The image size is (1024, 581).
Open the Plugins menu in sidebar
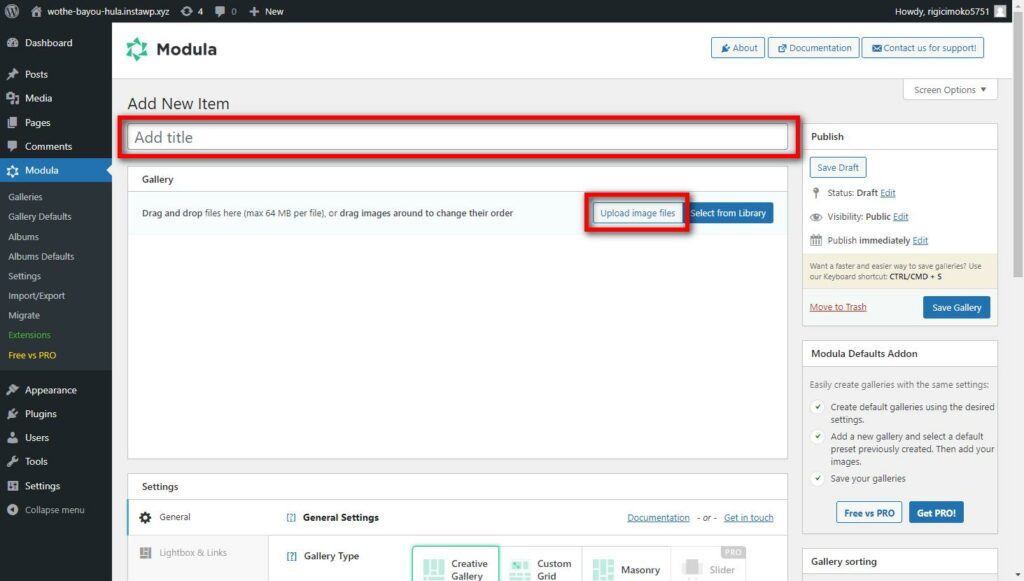point(41,414)
